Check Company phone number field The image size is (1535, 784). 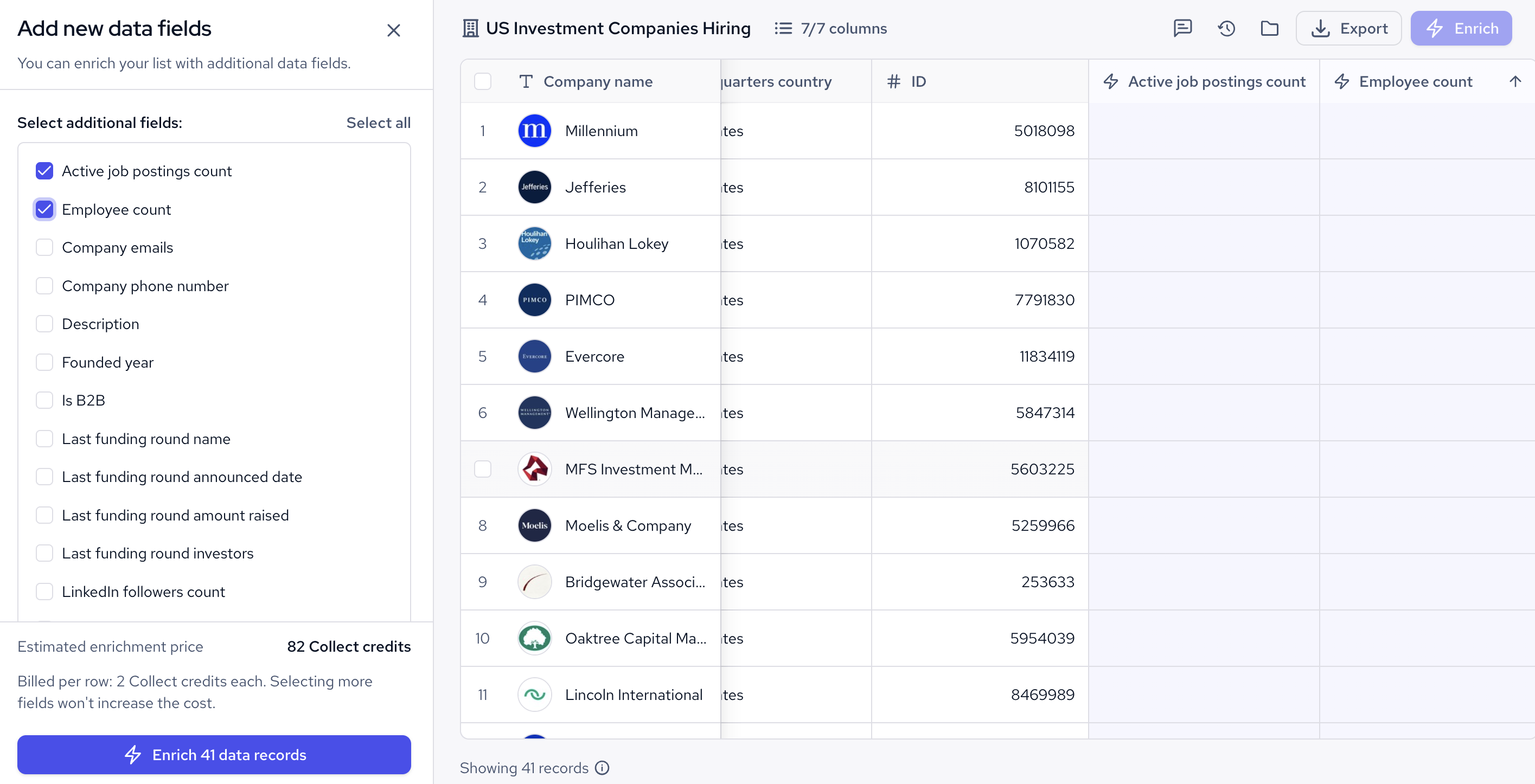point(44,286)
